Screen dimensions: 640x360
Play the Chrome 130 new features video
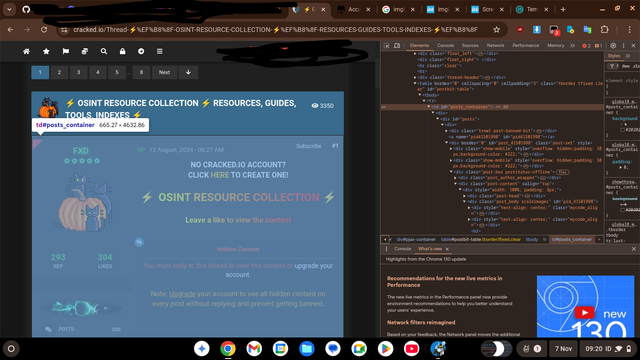[x=584, y=313]
